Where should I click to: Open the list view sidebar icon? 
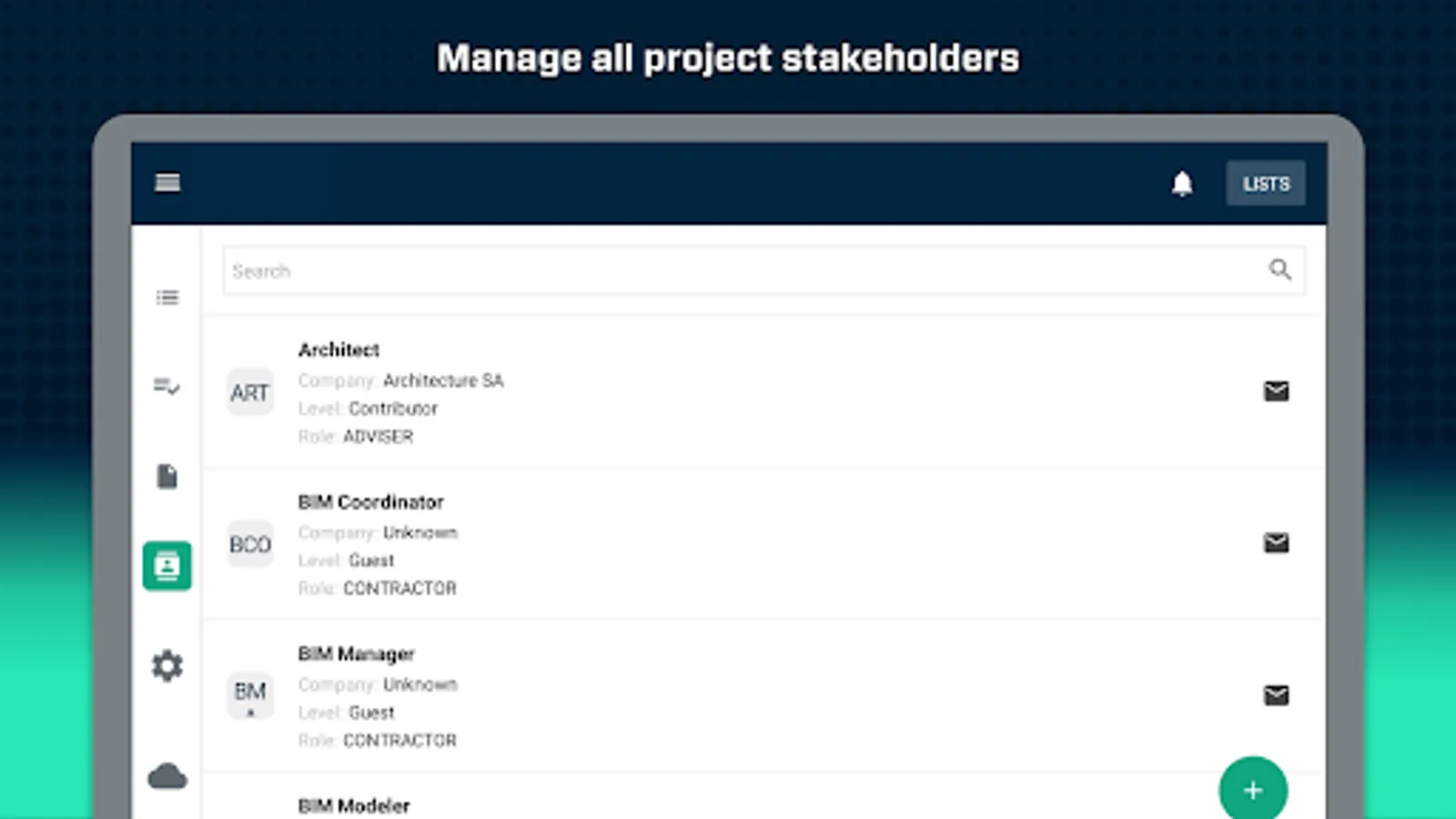(167, 298)
